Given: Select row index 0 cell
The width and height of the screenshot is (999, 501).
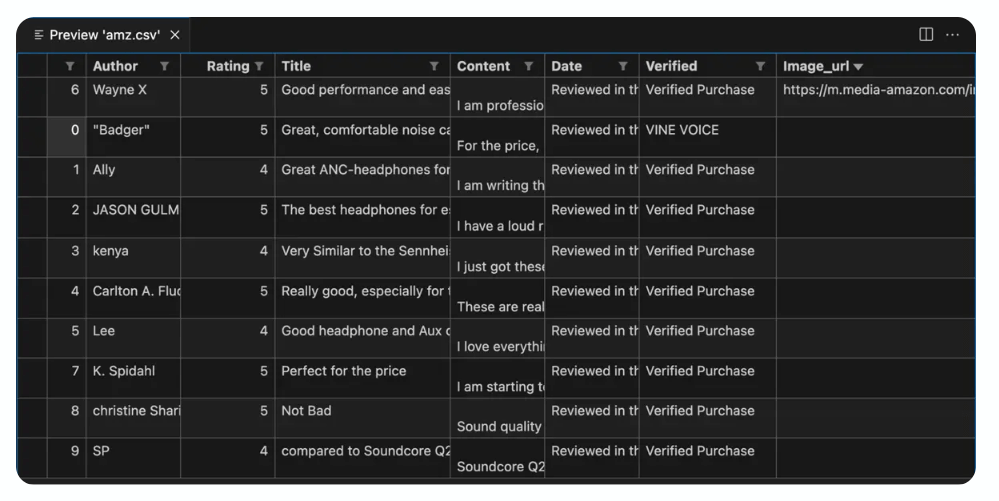Looking at the screenshot, I should pos(67,137).
